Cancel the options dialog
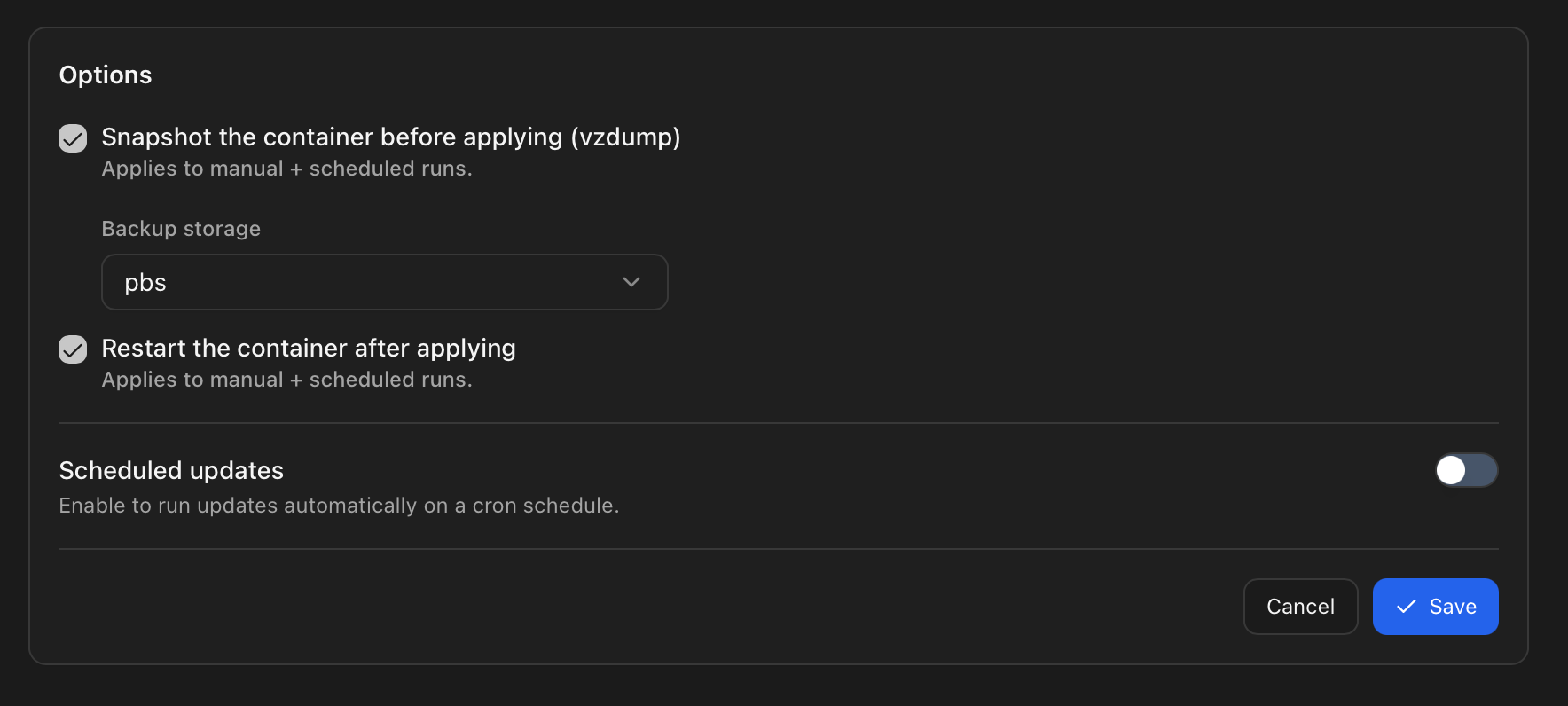This screenshot has height=706, width=1568. [1300, 607]
